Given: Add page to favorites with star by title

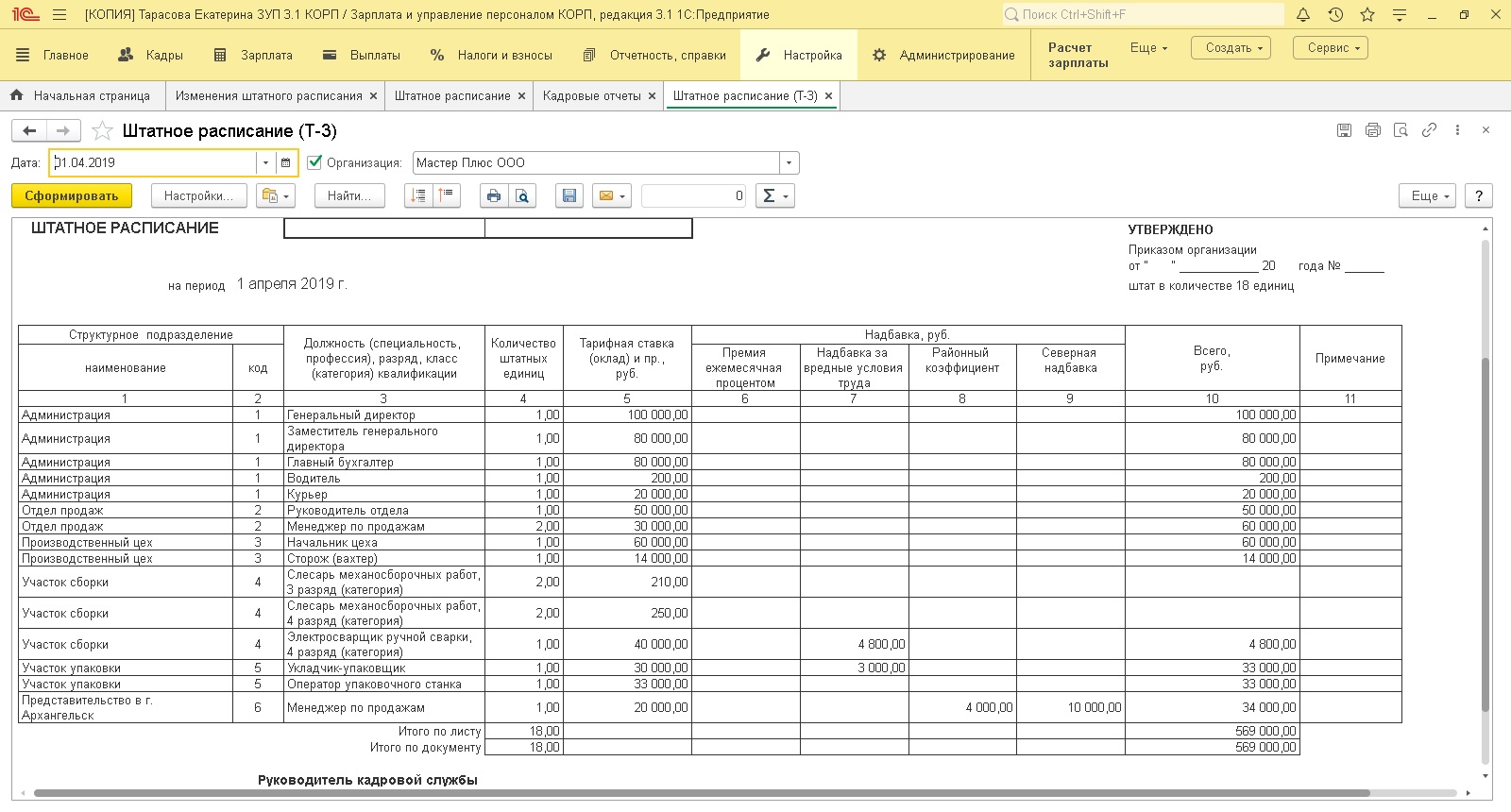Looking at the screenshot, I should pyautogui.click(x=102, y=131).
